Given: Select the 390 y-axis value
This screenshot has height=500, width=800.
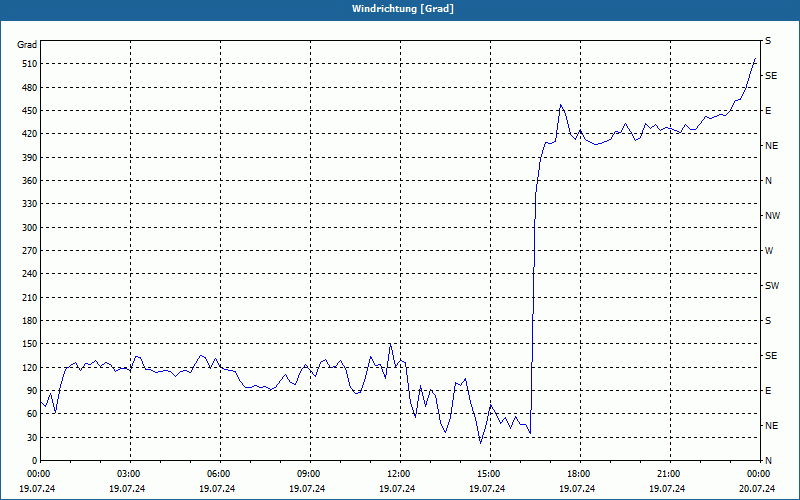Looking at the screenshot, I should [30, 157].
